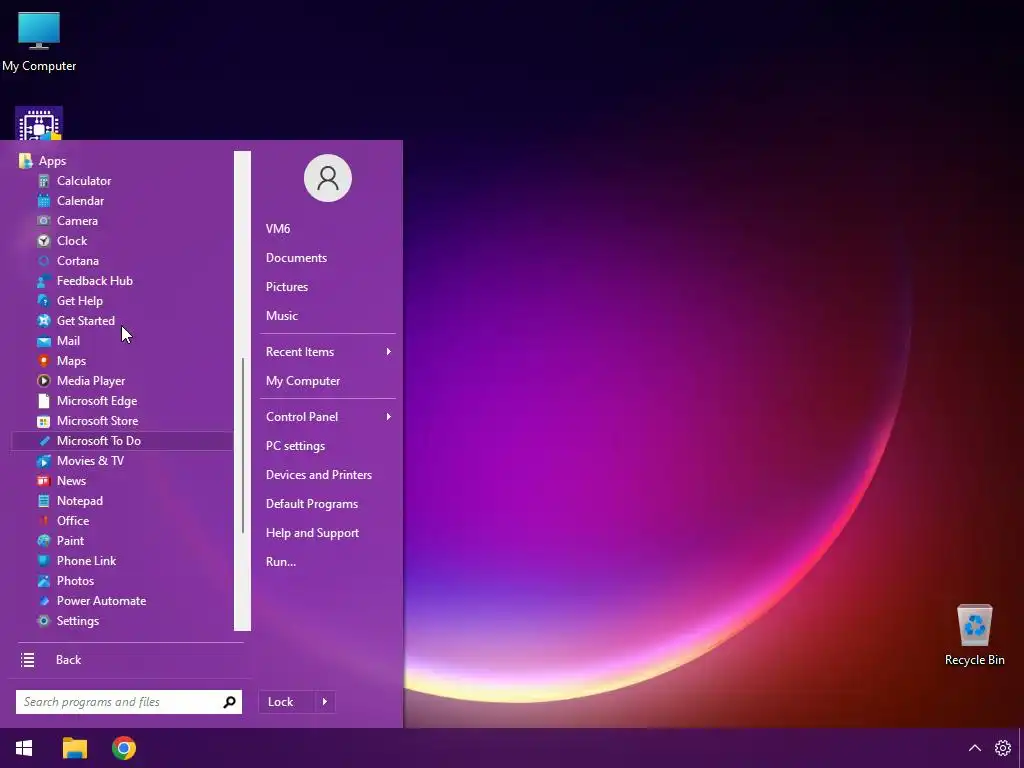Screen dimensions: 1024x768
Task: Launch the Media Player icon
Action: (x=44, y=381)
